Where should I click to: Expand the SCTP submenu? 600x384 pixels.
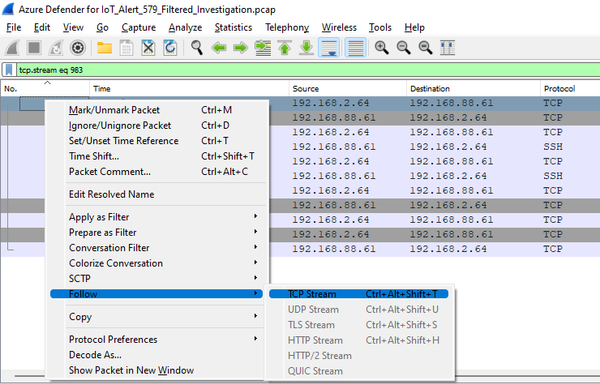[x=157, y=278]
